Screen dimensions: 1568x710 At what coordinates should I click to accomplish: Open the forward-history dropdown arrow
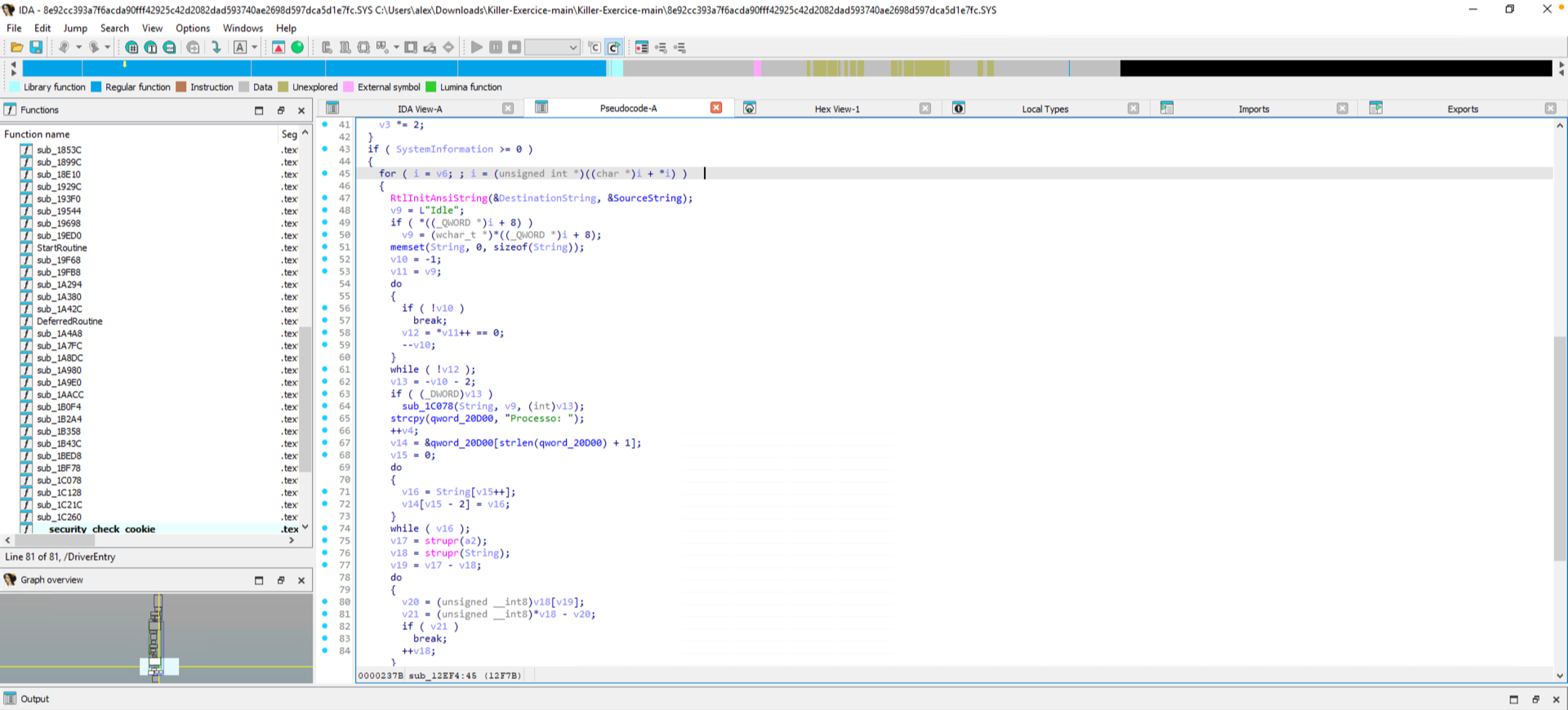pos(107,47)
